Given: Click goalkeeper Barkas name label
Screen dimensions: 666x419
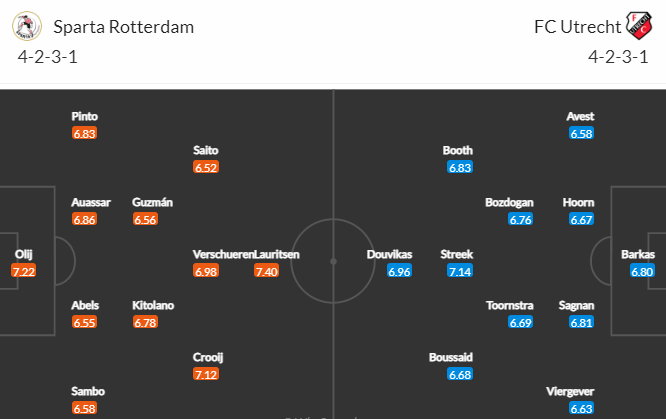Looking at the screenshot, I should point(638,254).
